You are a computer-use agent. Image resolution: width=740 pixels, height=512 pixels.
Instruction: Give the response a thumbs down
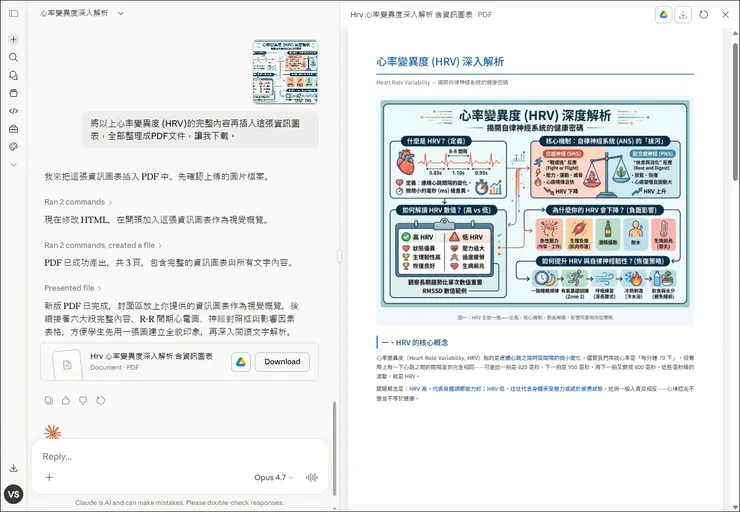coord(83,401)
